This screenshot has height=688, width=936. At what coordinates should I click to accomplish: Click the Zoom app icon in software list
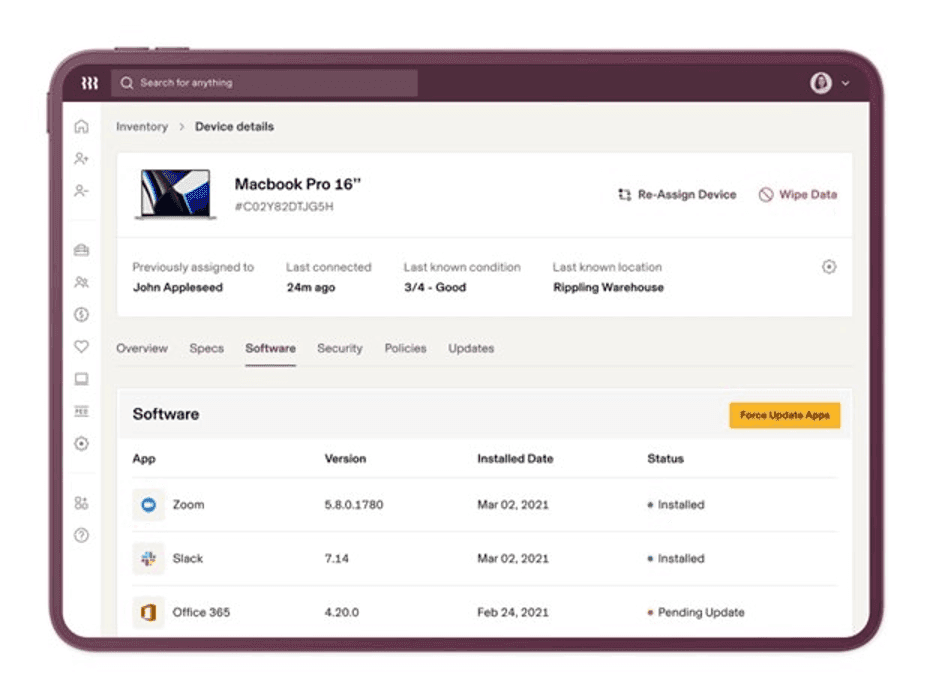click(148, 505)
